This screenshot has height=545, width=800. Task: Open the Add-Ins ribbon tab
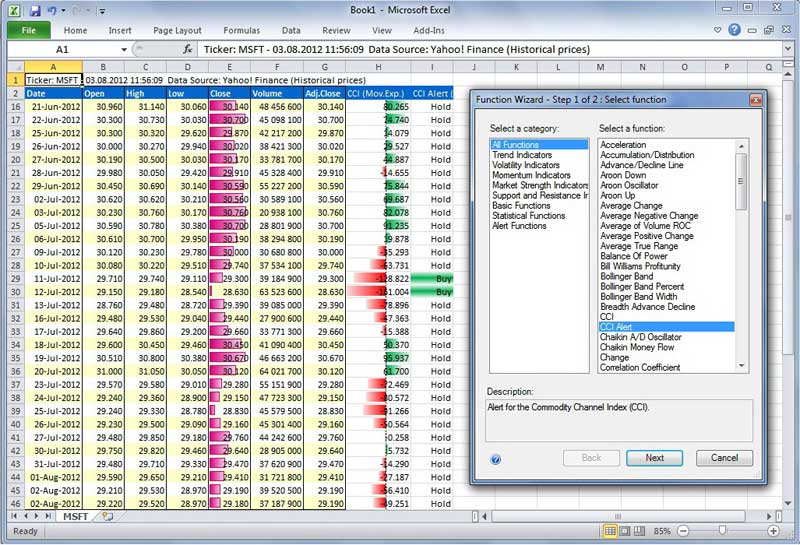coord(429,30)
